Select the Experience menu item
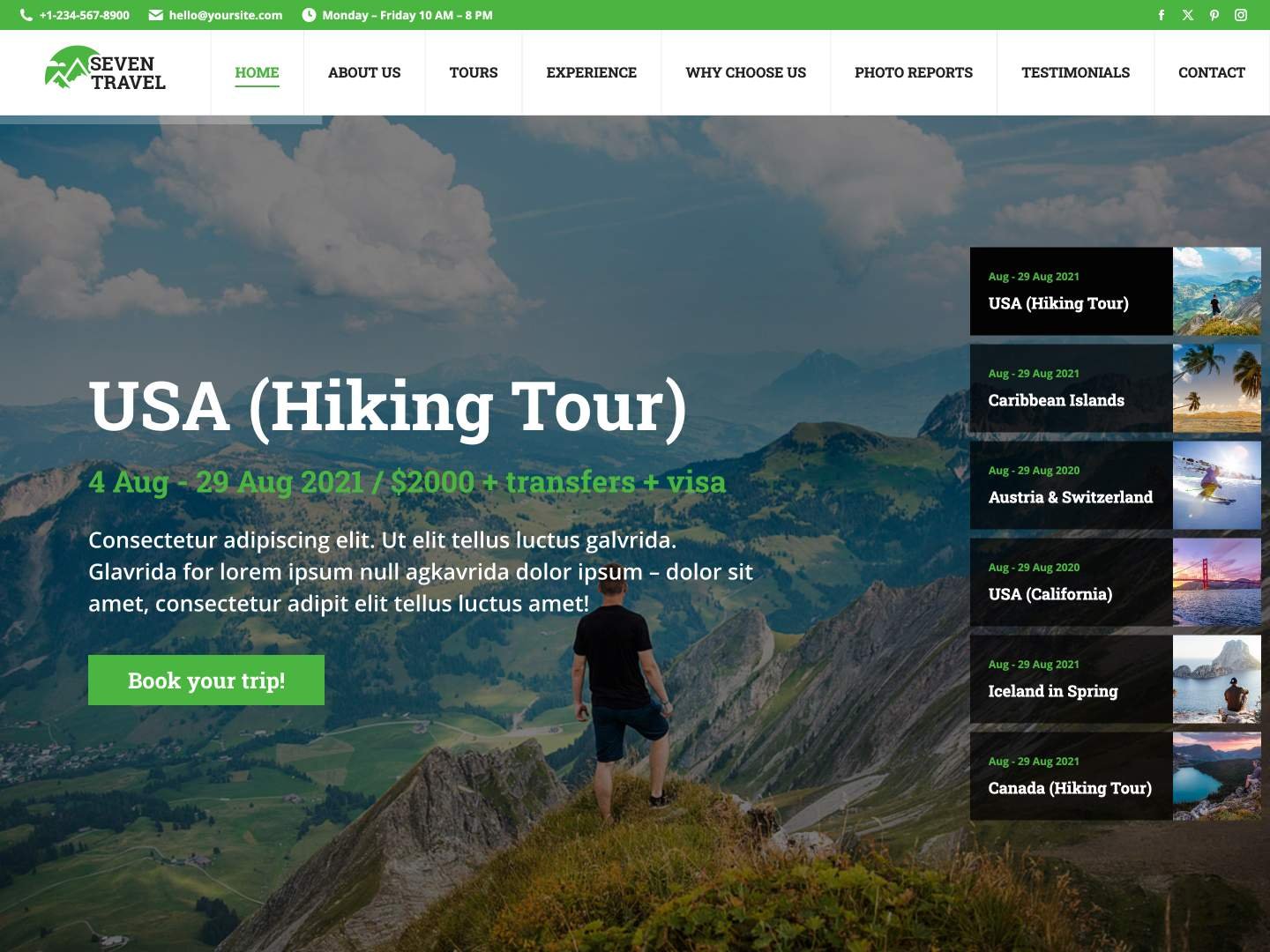 pyautogui.click(x=591, y=72)
